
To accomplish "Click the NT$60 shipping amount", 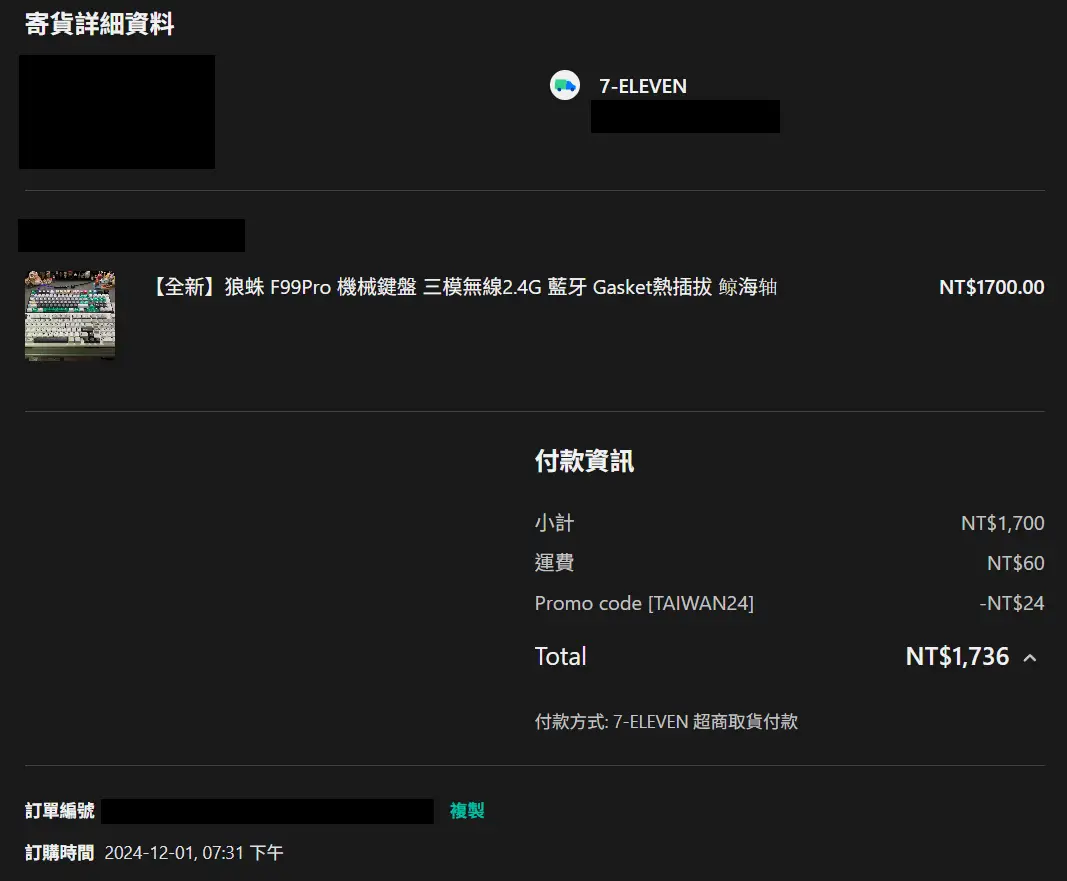I will (x=1015, y=564).
